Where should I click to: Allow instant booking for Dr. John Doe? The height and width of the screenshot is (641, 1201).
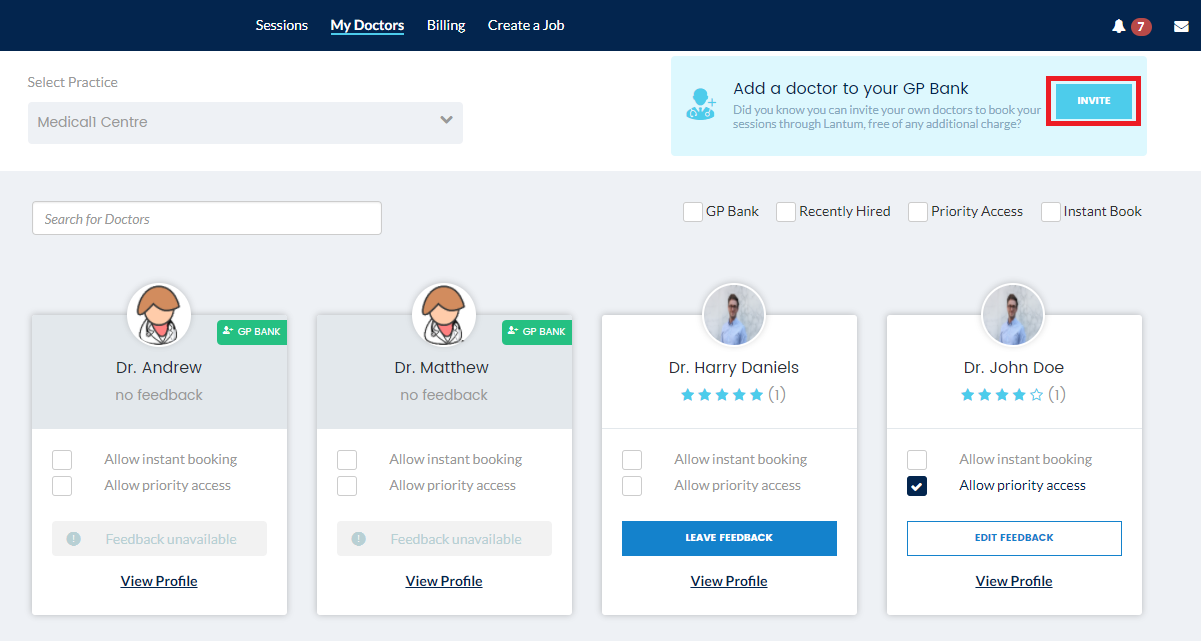[x=917, y=460]
